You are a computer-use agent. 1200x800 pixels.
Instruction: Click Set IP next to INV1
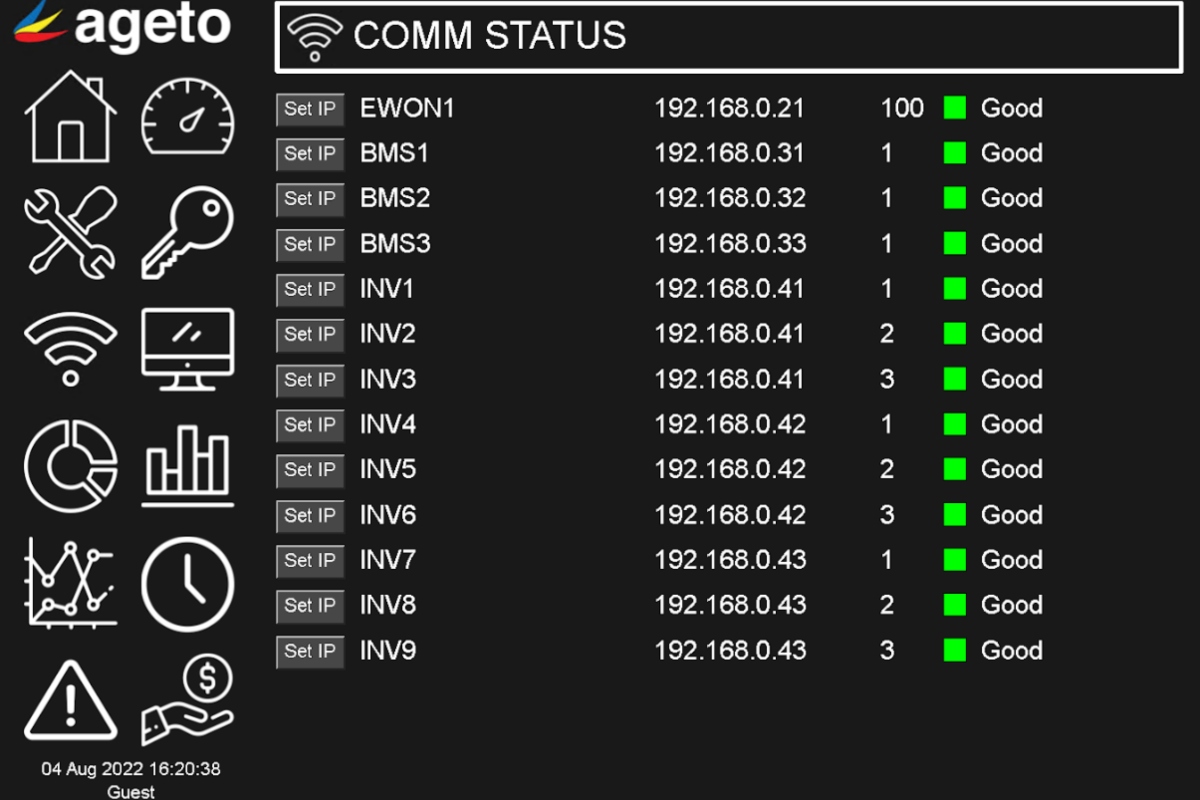pyautogui.click(x=310, y=290)
